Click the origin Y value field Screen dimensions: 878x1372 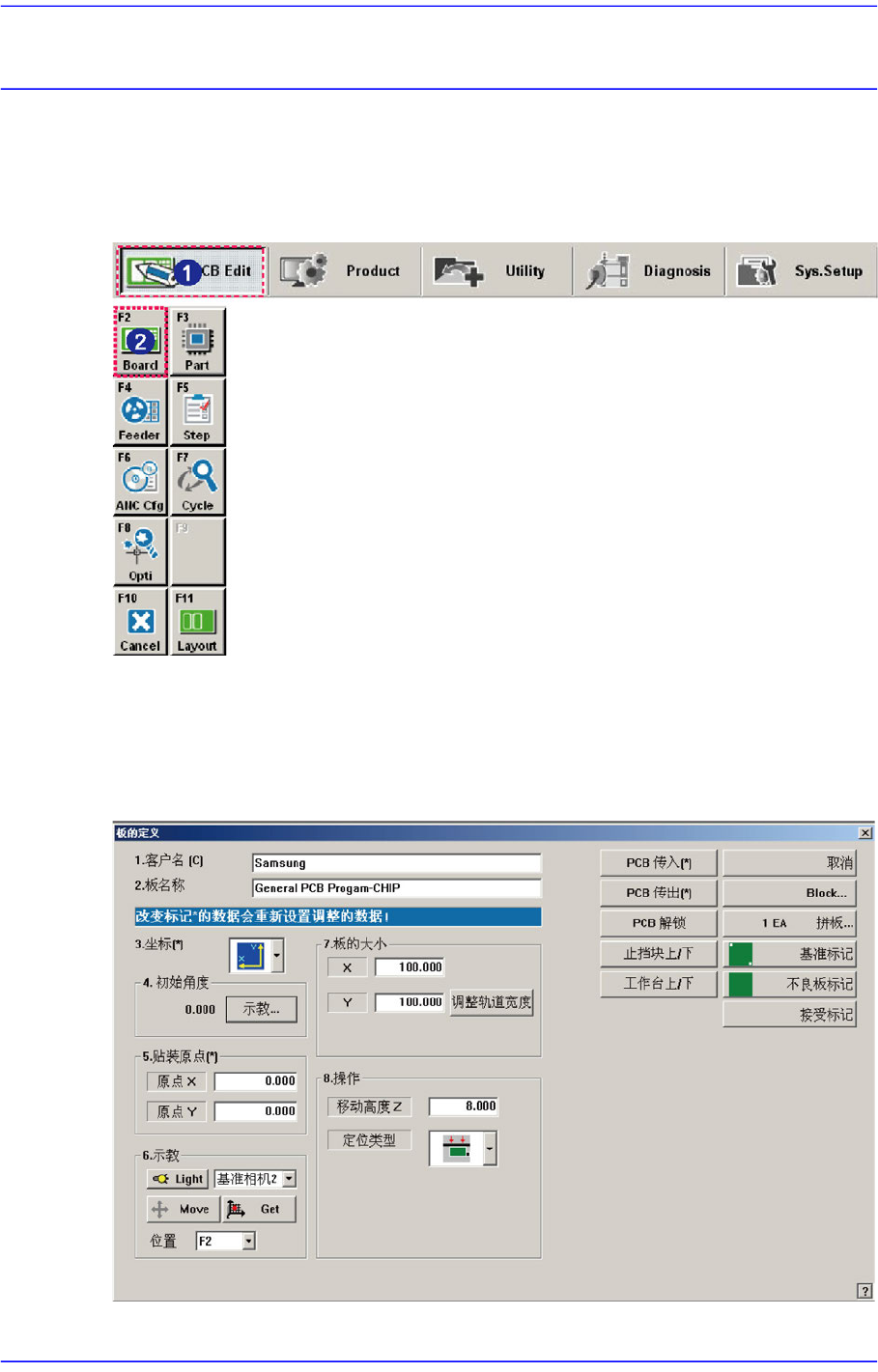(256, 1111)
